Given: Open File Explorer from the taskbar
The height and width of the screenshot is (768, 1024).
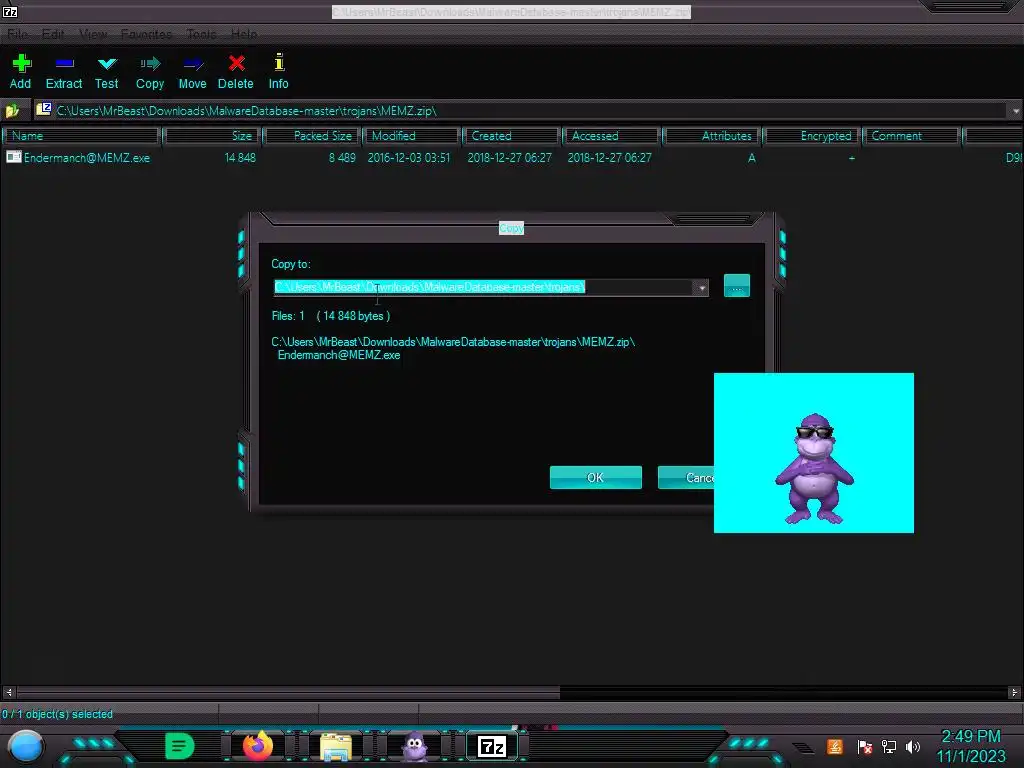Looking at the screenshot, I should 336,747.
